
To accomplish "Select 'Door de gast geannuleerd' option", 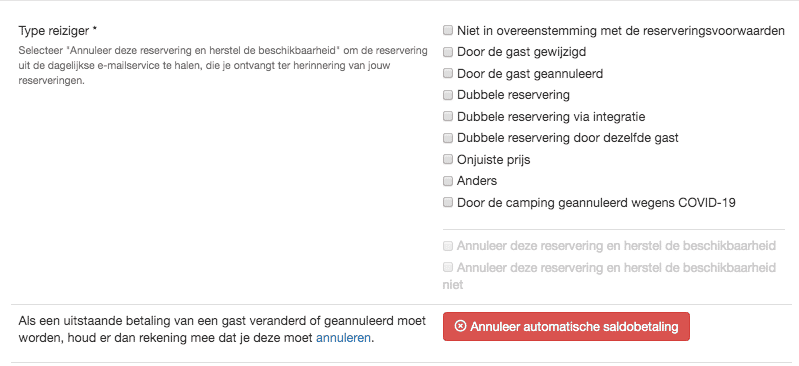I will click(447, 73).
